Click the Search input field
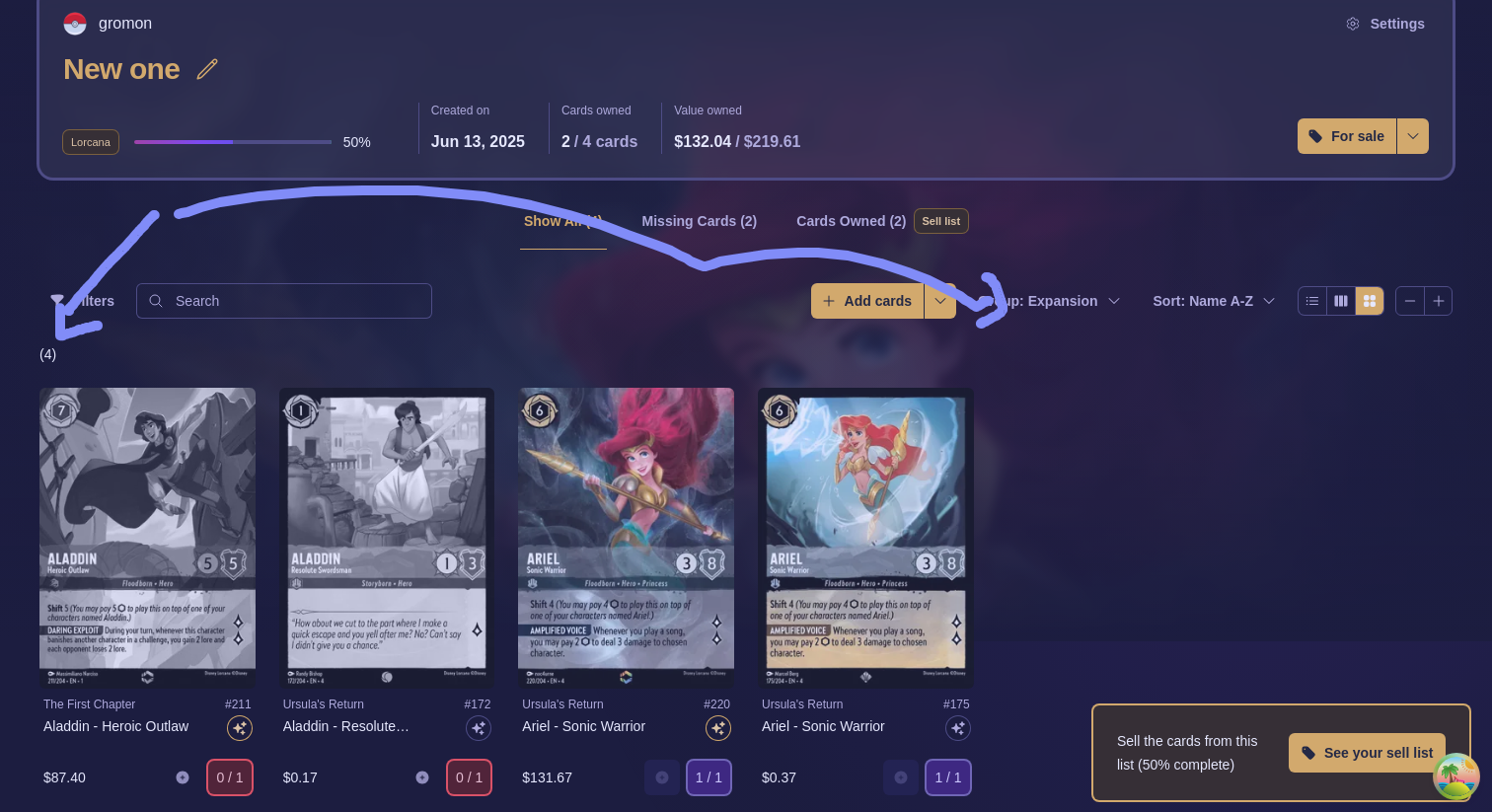 point(284,301)
